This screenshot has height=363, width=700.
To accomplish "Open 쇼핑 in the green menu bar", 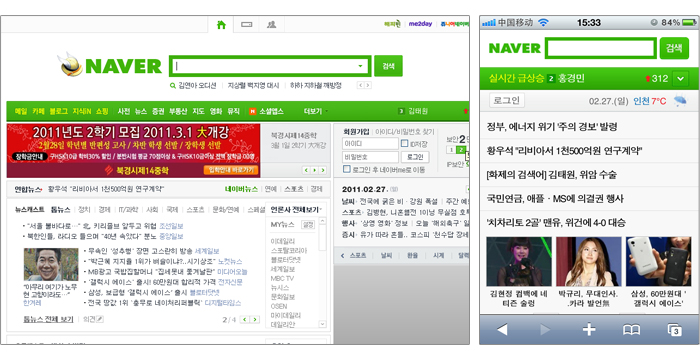I will pyautogui.click(x=102, y=111).
